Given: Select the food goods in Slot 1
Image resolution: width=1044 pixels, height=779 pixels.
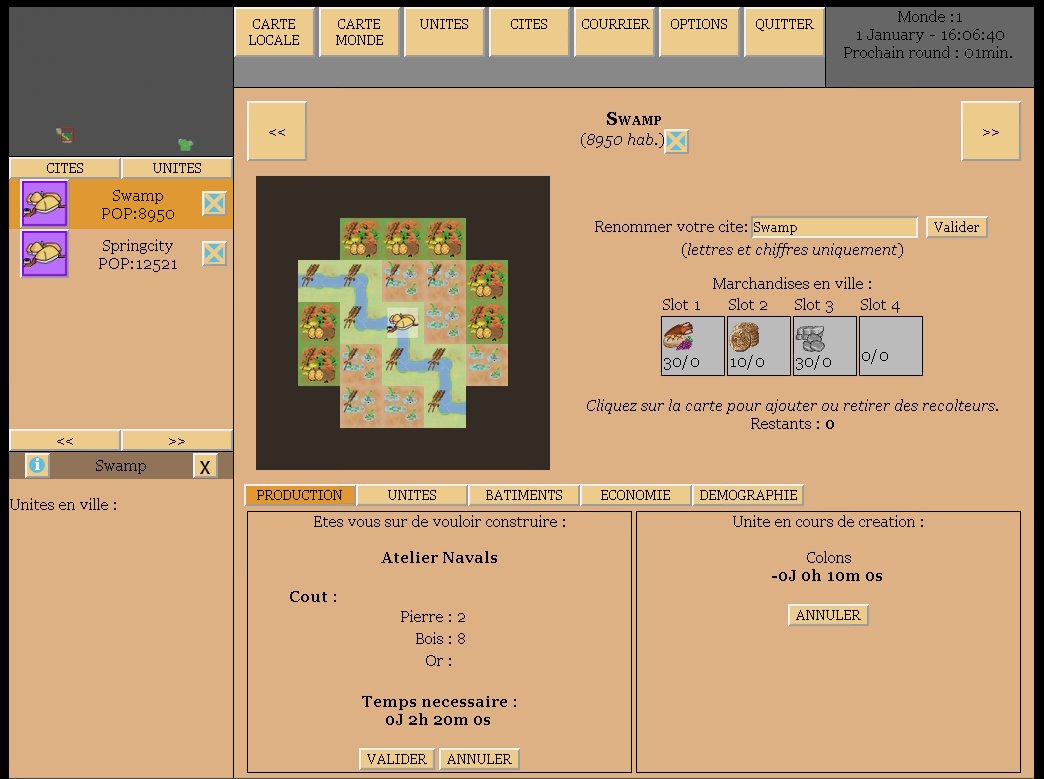Looking at the screenshot, I should pos(692,346).
